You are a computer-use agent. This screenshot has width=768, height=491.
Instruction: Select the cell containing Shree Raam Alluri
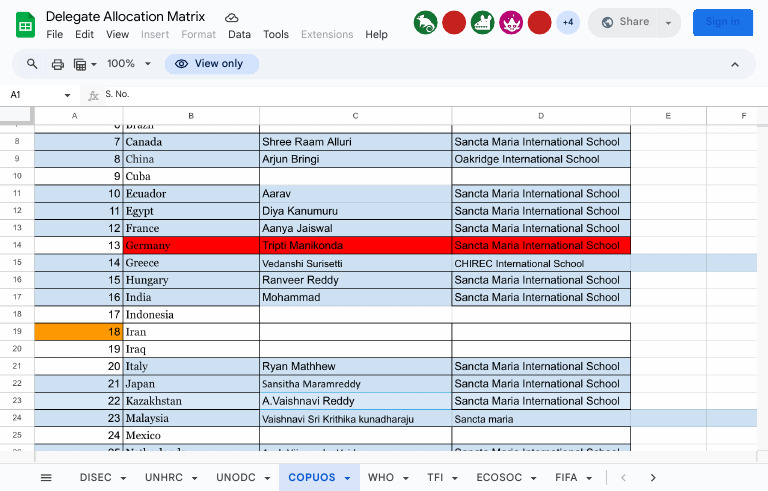pos(355,142)
